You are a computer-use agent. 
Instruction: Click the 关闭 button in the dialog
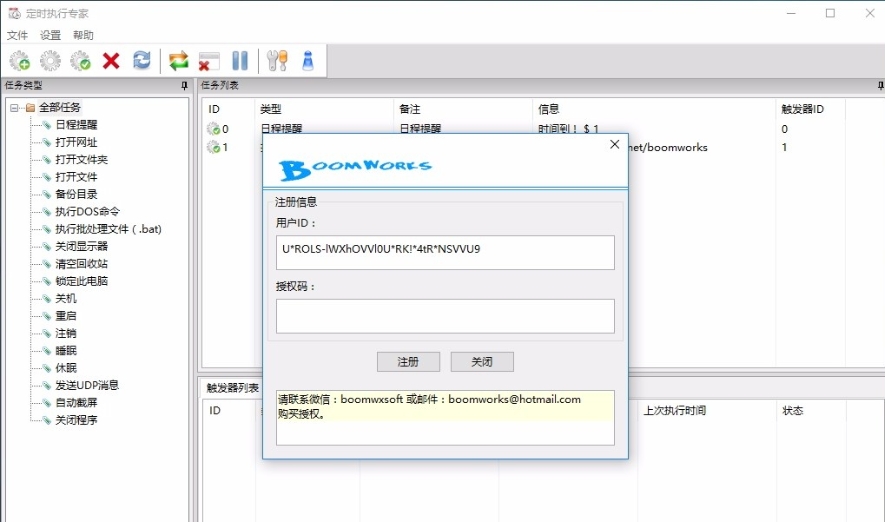(x=482, y=362)
